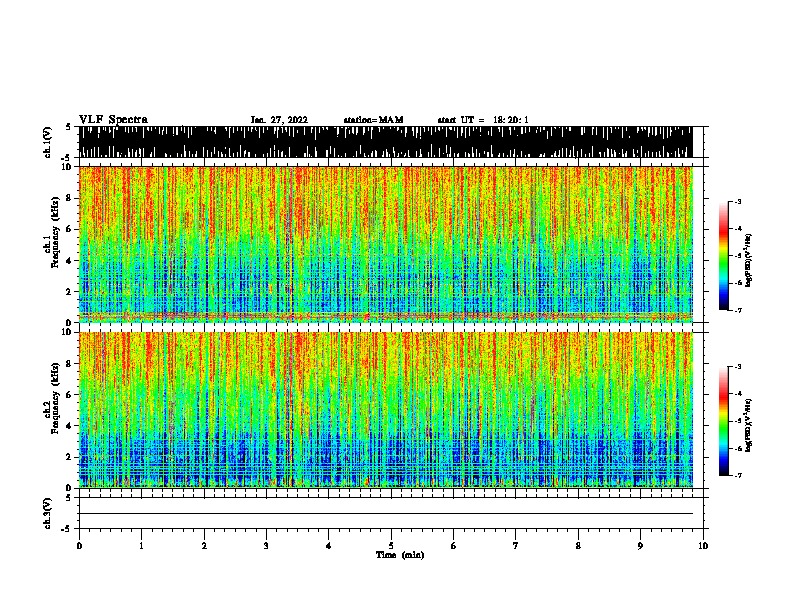
Task: Click the "-7" label on ch.1 colorbar
Action: (737, 310)
